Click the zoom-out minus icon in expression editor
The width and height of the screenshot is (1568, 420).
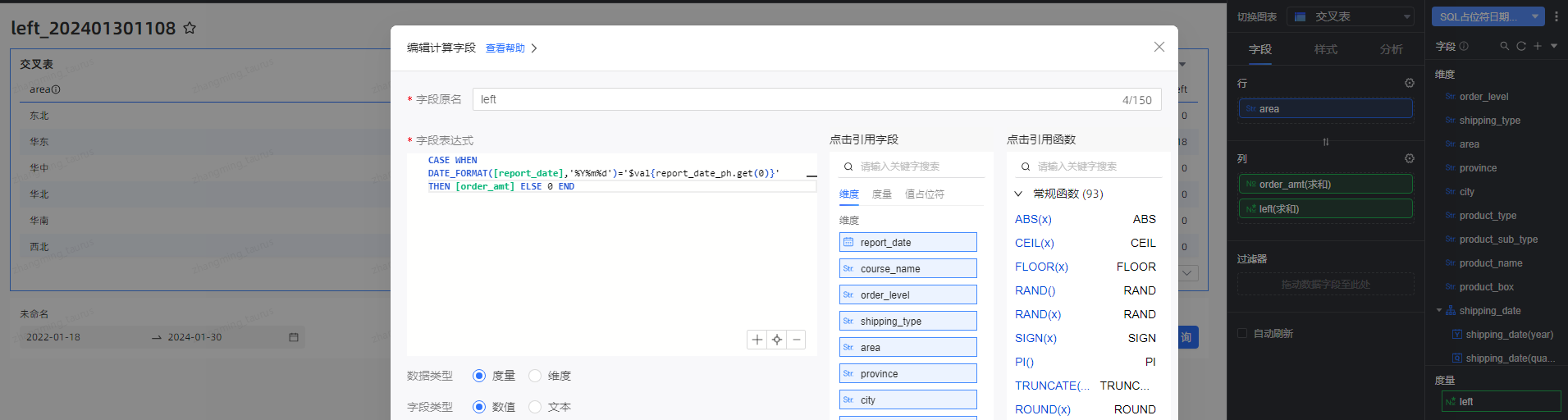coord(796,340)
